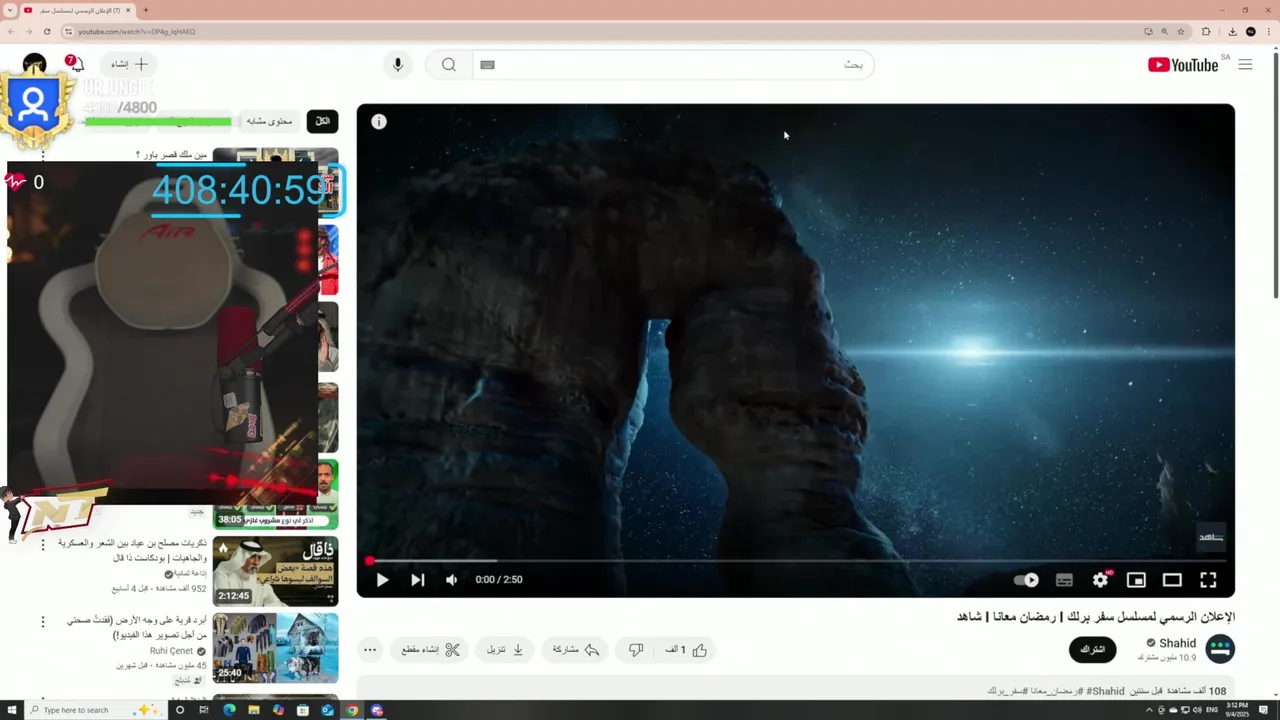Select the 'الكل' filter chip
This screenshot has height=720, width=1280.
pyautogui.click(x=322, y=121)
